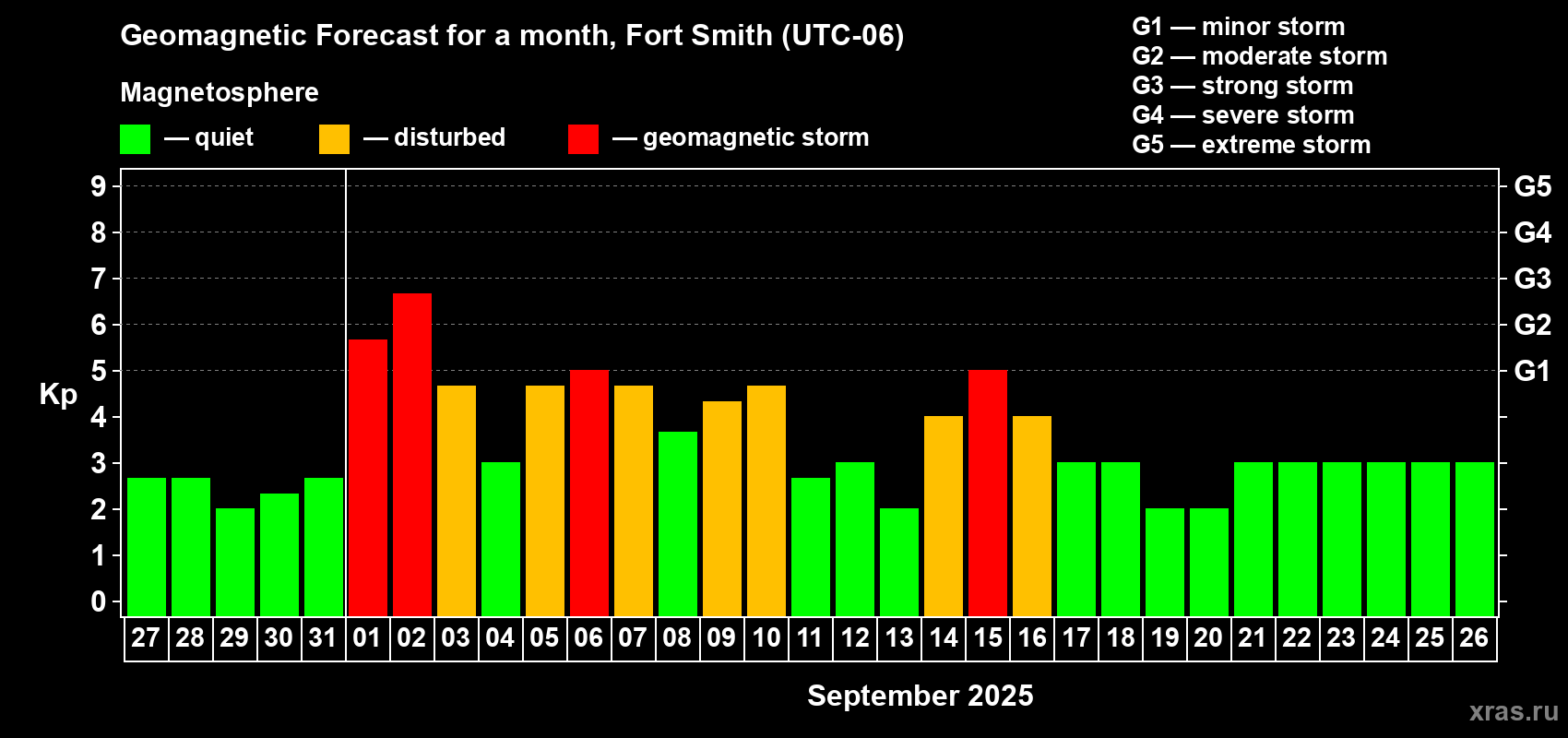Select the red bar for September 01
Image resolution: width=1568 pixels, height=738 pixels.
tap(368, 478)
